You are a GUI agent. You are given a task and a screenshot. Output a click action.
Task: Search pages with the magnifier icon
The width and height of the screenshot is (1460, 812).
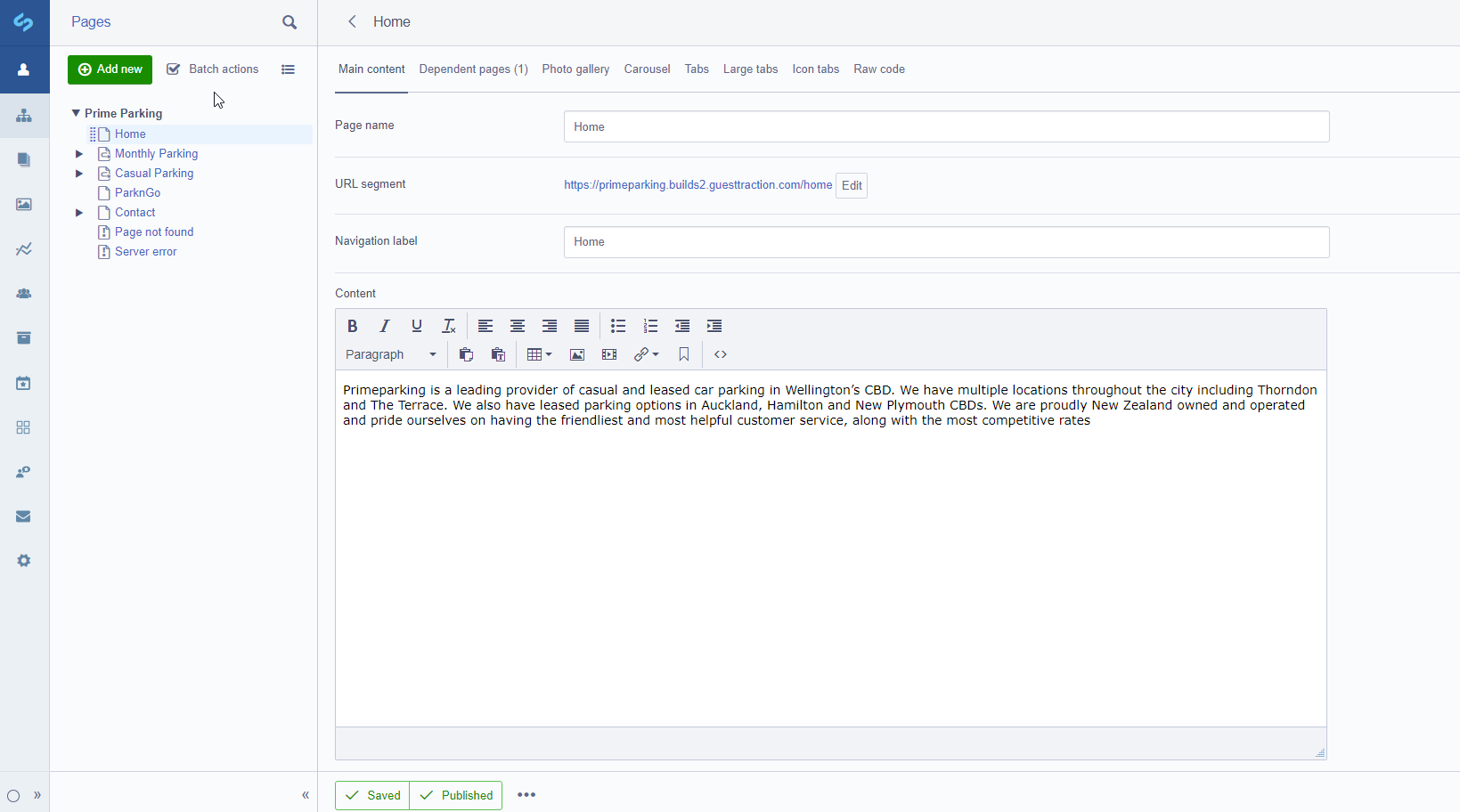pyautogui.click(x=290, y=22)
